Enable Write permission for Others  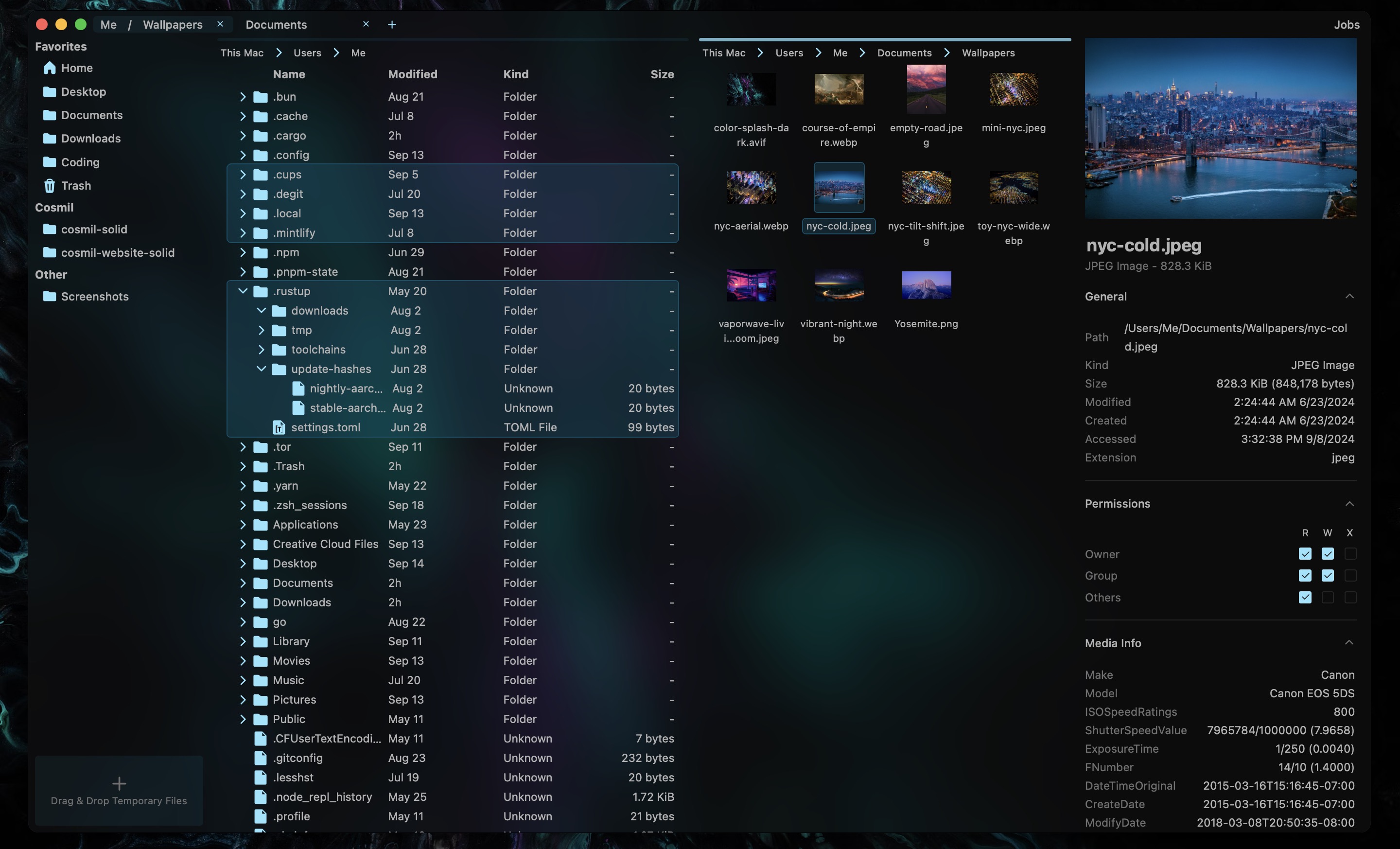[1328, 598]
